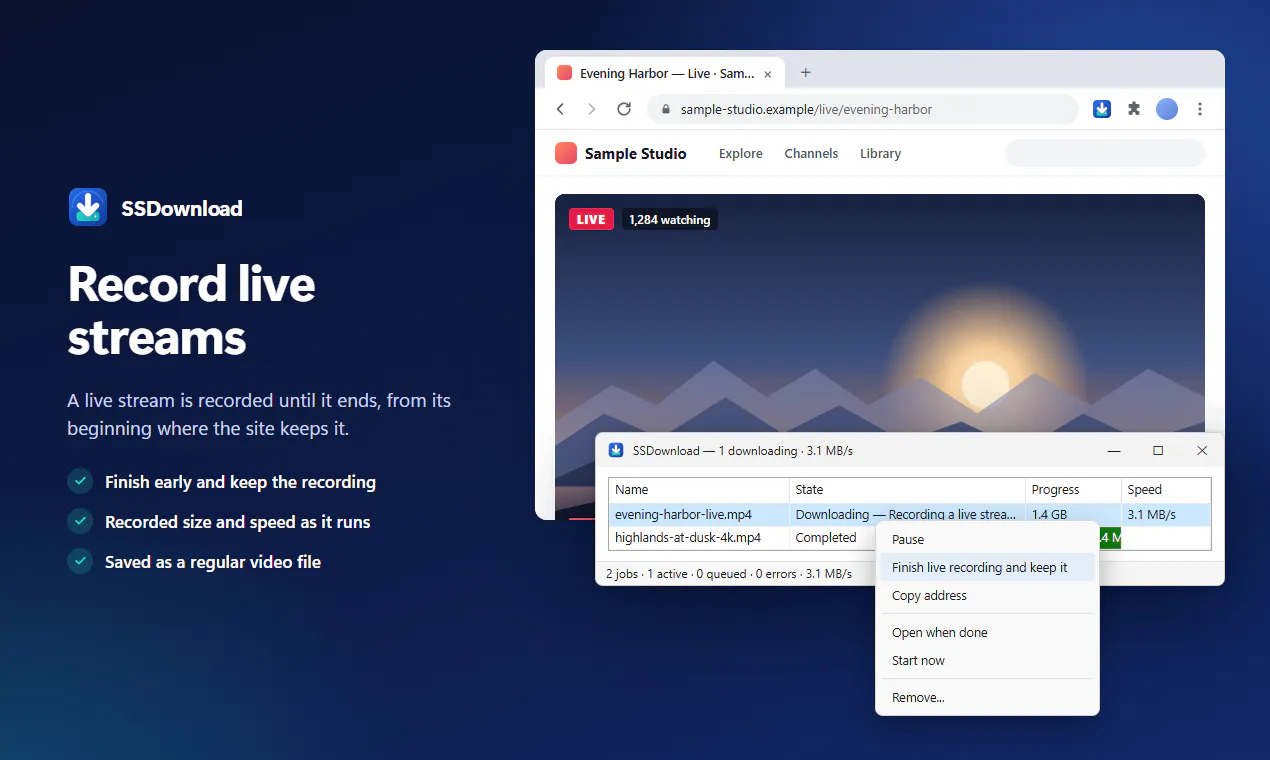Sort downloads by the Name column header

coord(699,490)
